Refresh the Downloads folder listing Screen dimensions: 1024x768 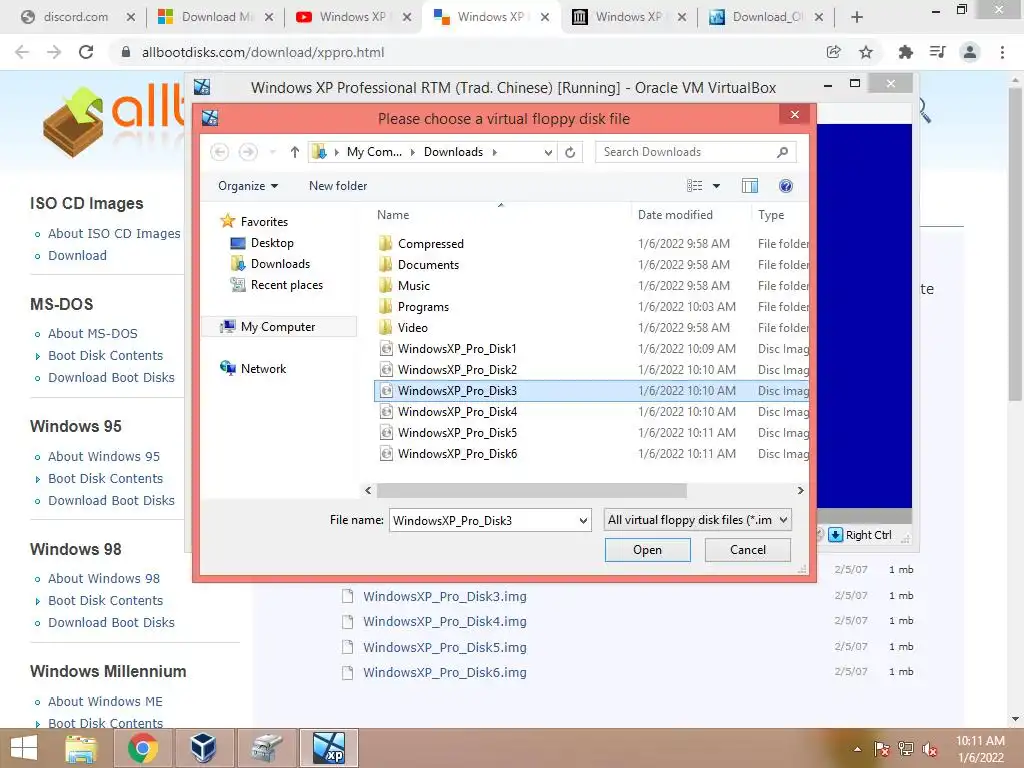[570, 152]
